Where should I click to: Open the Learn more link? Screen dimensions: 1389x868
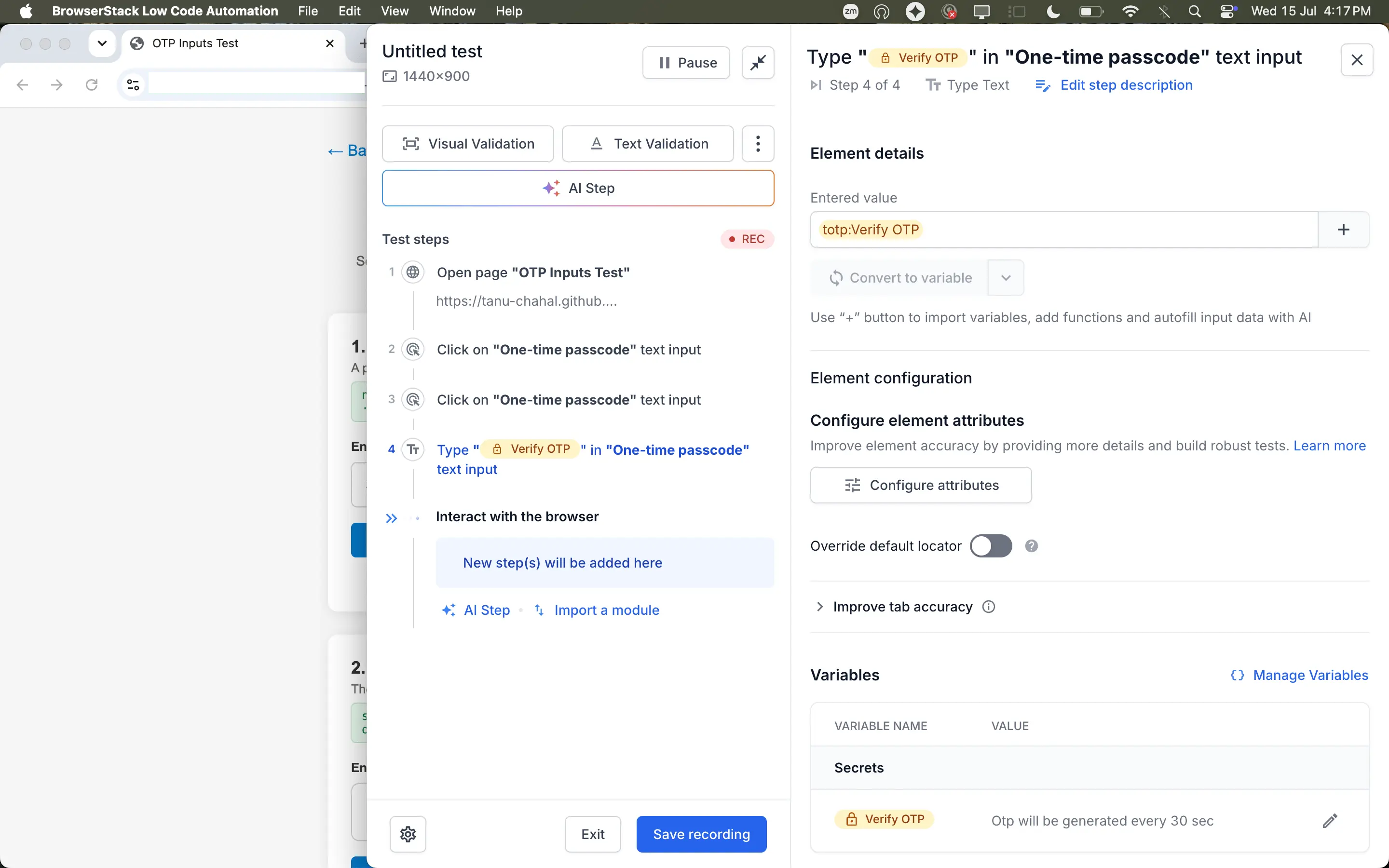(1329, 446)
